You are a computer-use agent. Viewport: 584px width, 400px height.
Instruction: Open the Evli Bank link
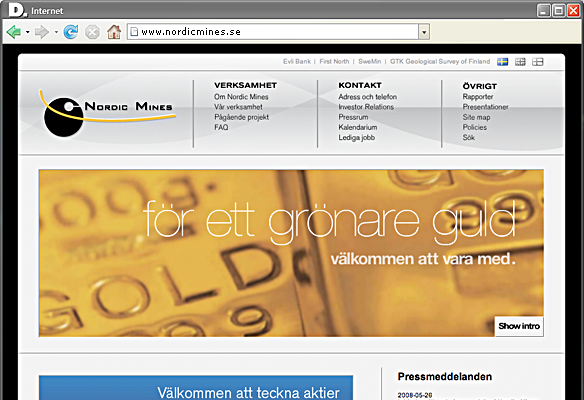tap(296, 61)
